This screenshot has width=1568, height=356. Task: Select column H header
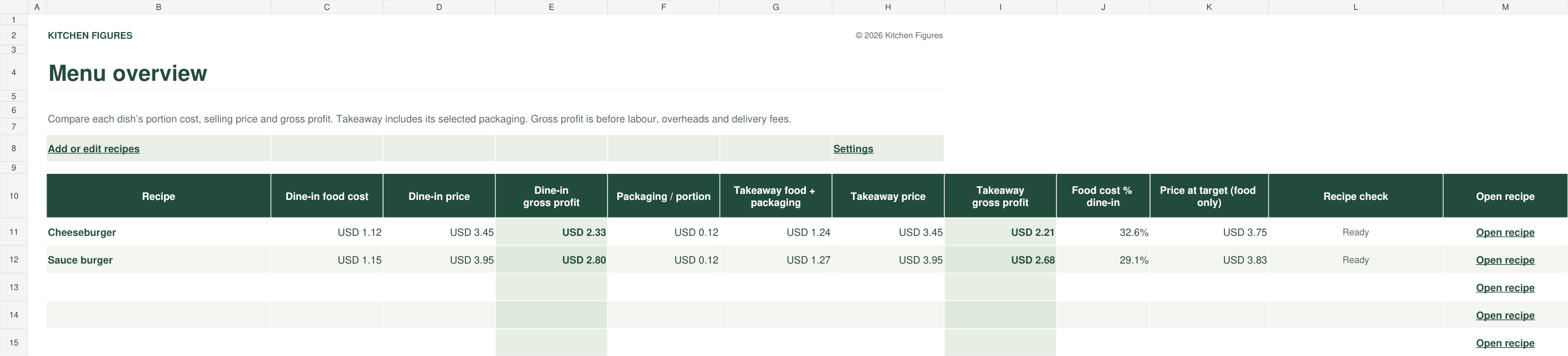pyautogui.click(x=888, y=7)
